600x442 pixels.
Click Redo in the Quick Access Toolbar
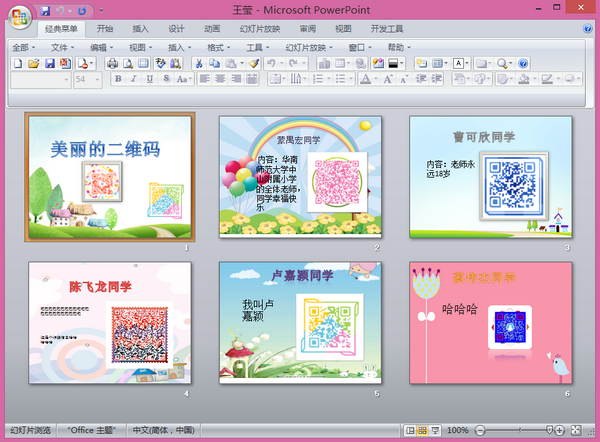click(x=82, y=11)
